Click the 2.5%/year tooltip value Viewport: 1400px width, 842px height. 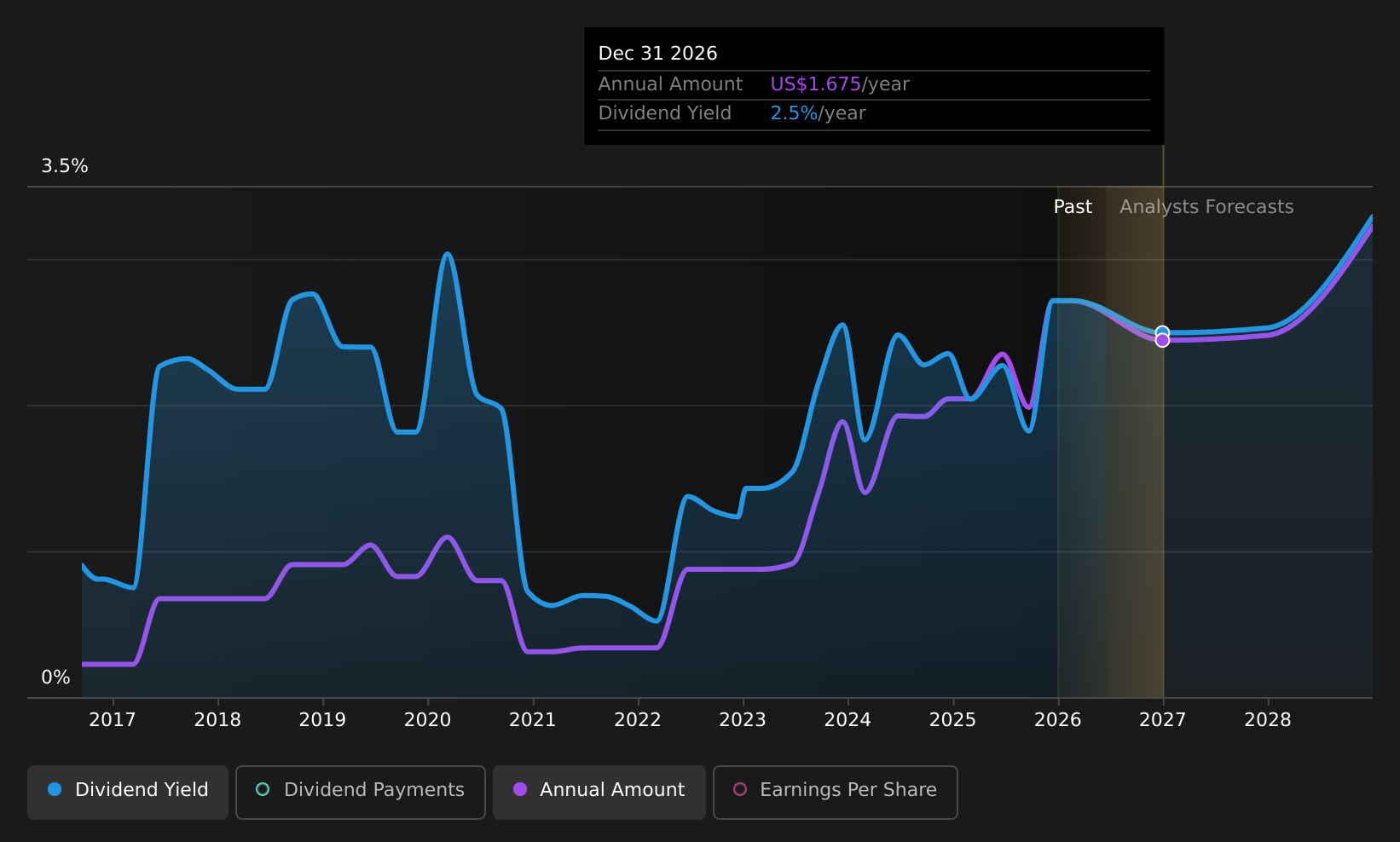[819, 113]
